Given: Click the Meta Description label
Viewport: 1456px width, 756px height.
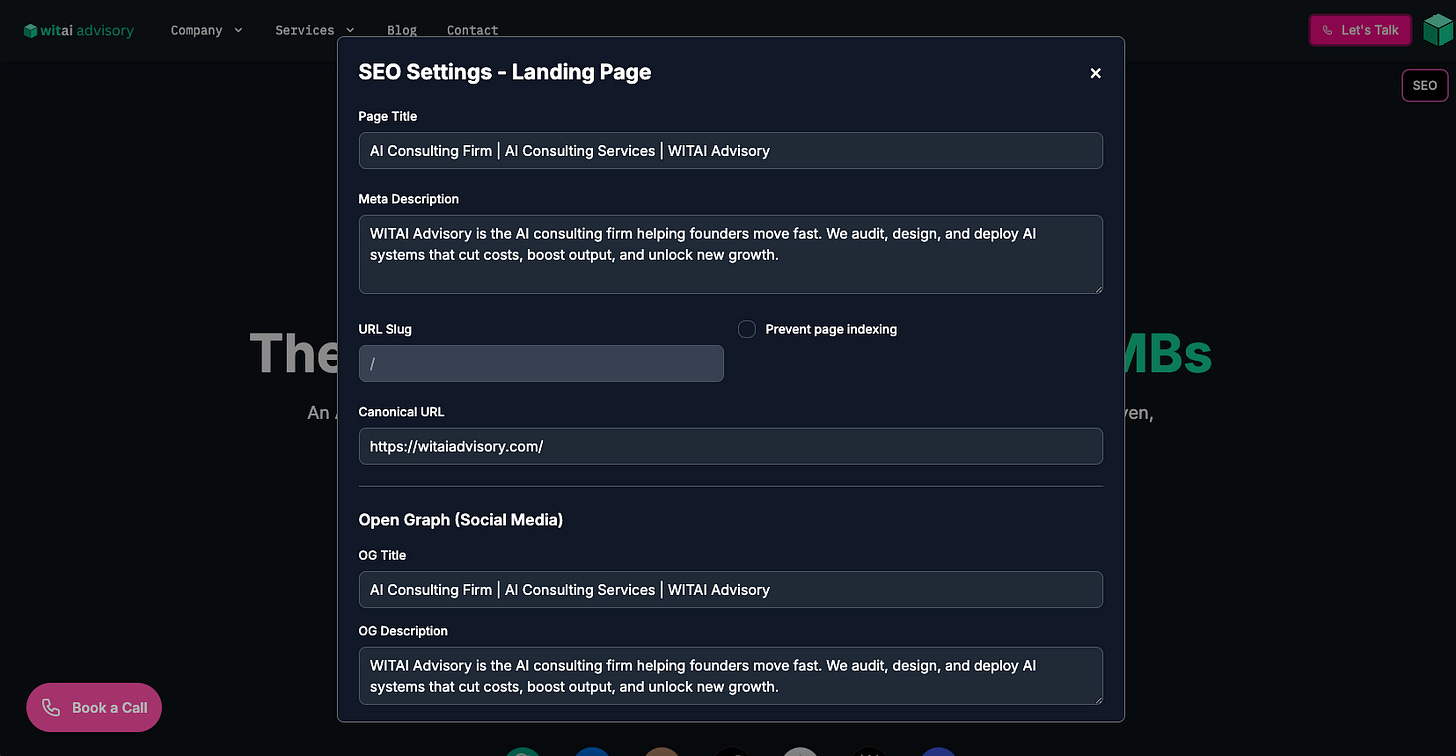Looking at the screenshot, I should click(x=409, y=199).
